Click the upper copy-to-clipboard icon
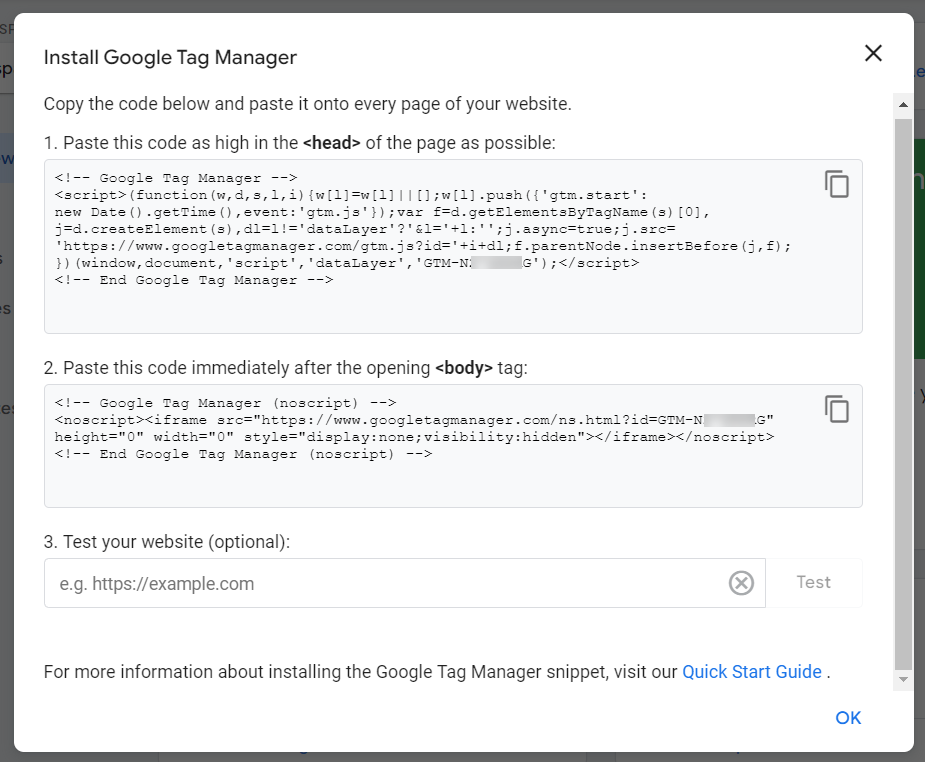 837,184
